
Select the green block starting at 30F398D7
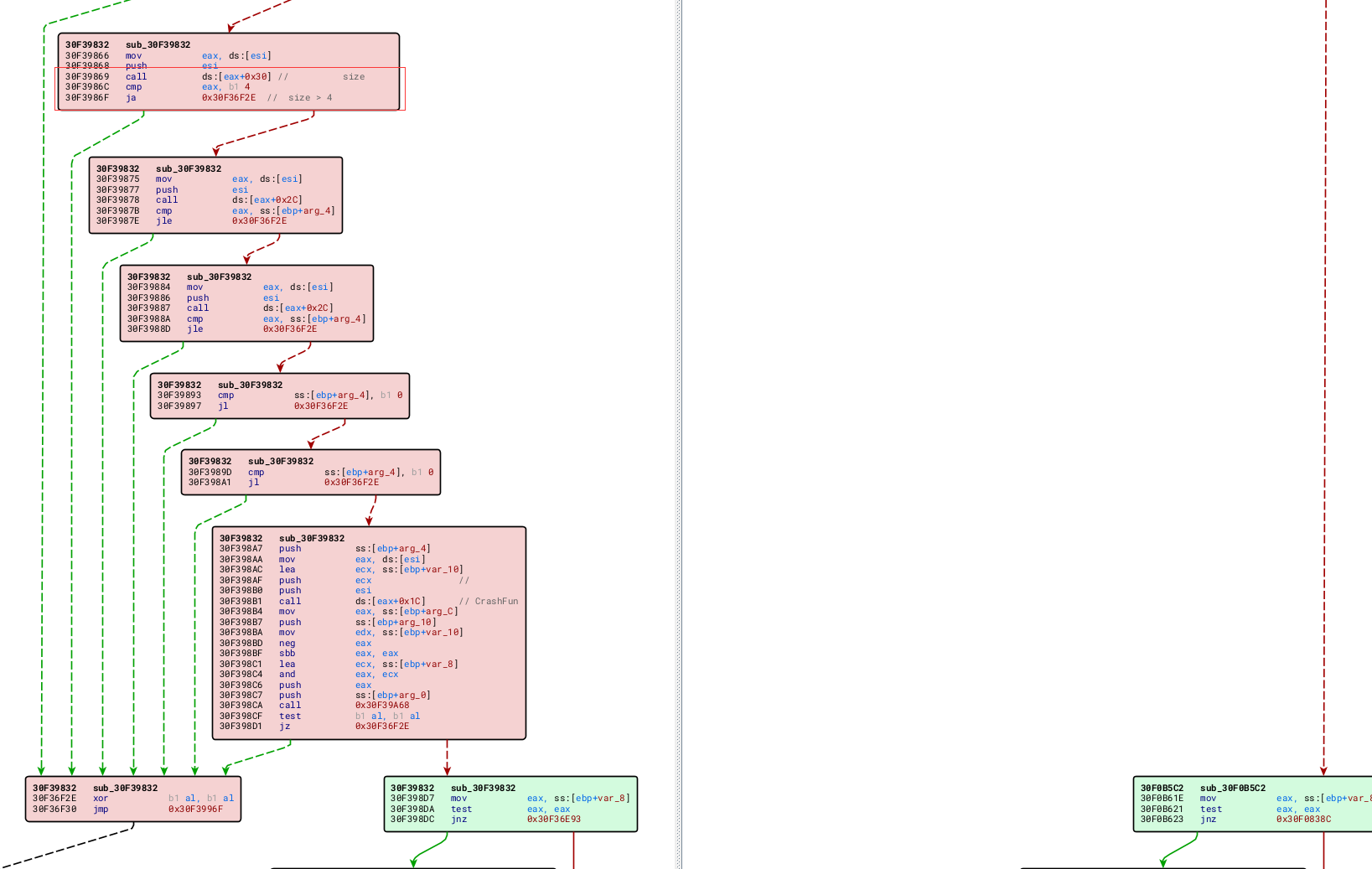tap(510, 804)
